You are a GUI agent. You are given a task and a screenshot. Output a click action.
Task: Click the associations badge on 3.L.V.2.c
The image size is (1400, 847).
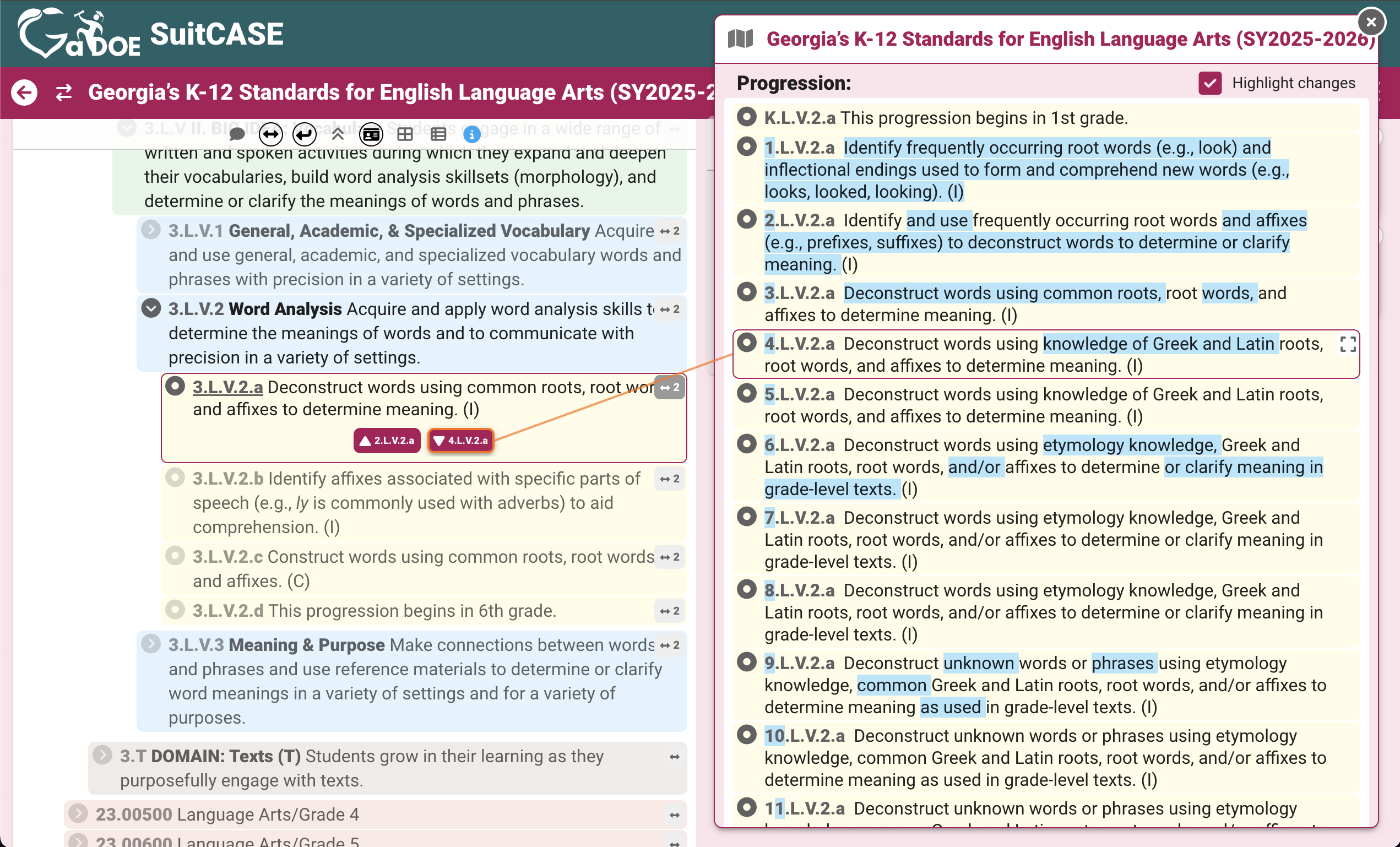point(670,557)
